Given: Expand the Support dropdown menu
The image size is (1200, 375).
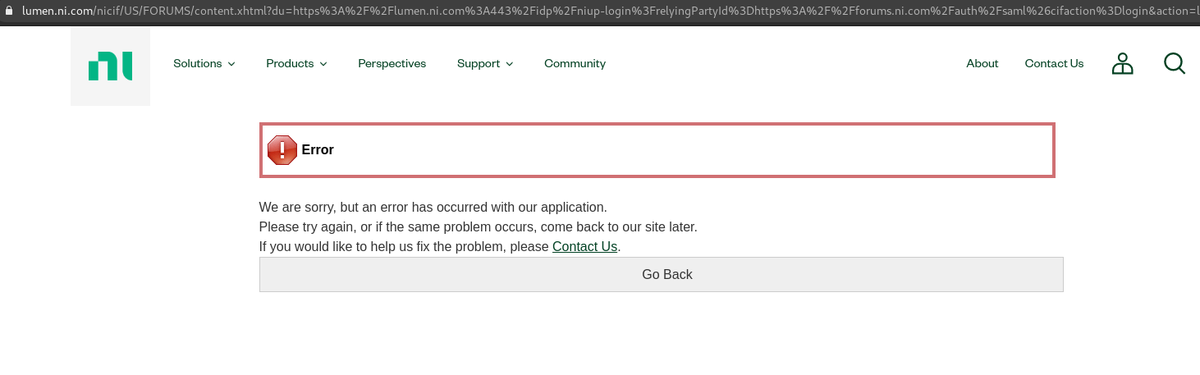Looking at the screenshot, I should click(x=485, y=63).
